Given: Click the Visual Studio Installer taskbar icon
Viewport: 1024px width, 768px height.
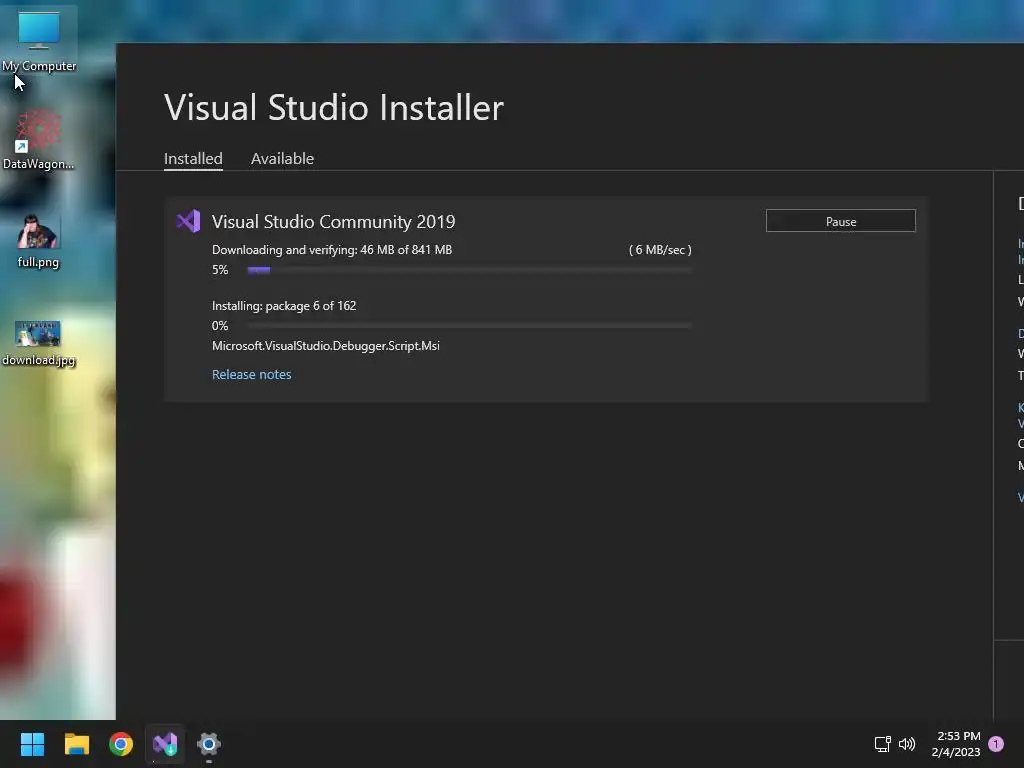Looking at the screenshot, I should (165, 744).
